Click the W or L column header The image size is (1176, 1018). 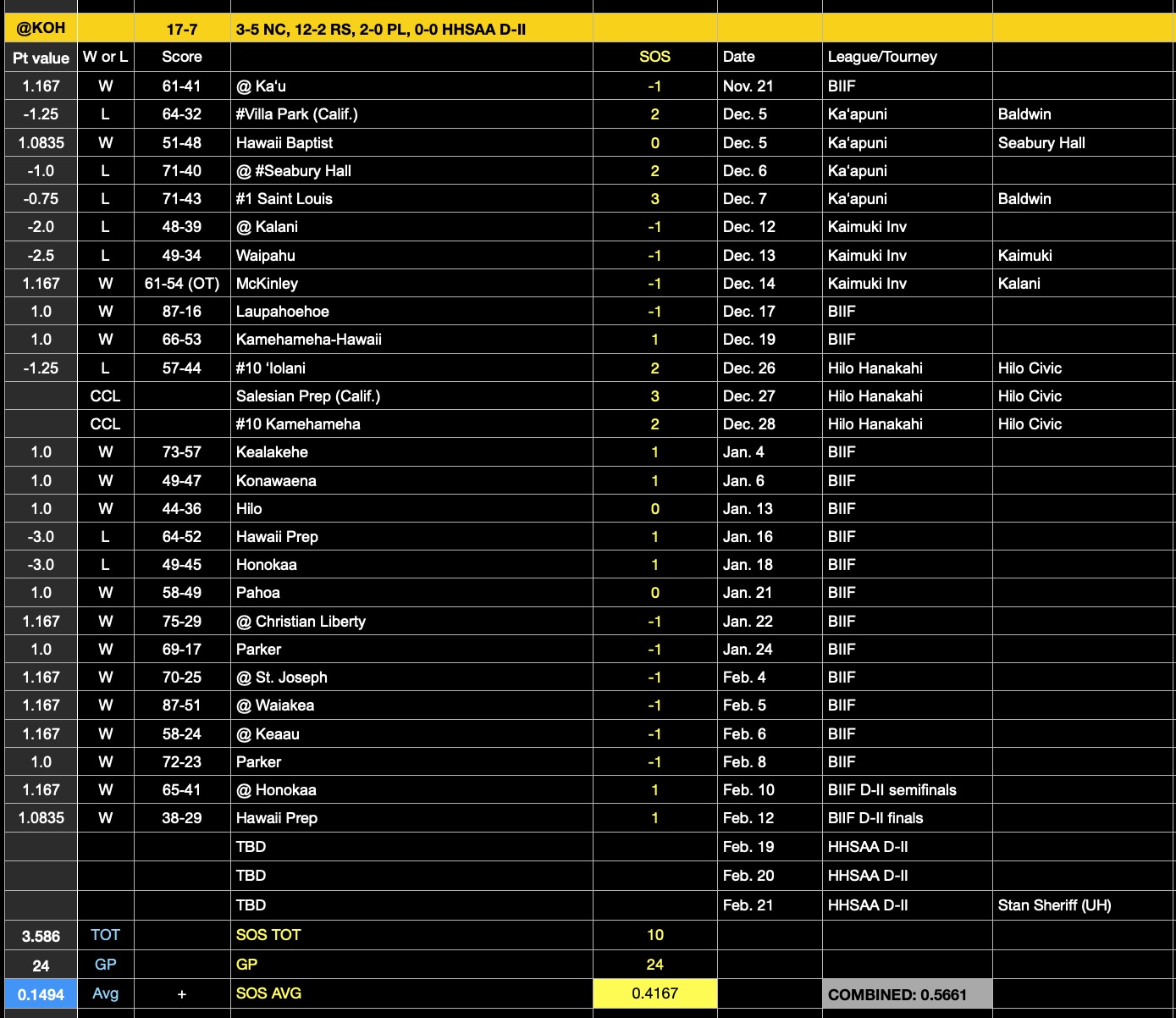click(x=105, y=57)
